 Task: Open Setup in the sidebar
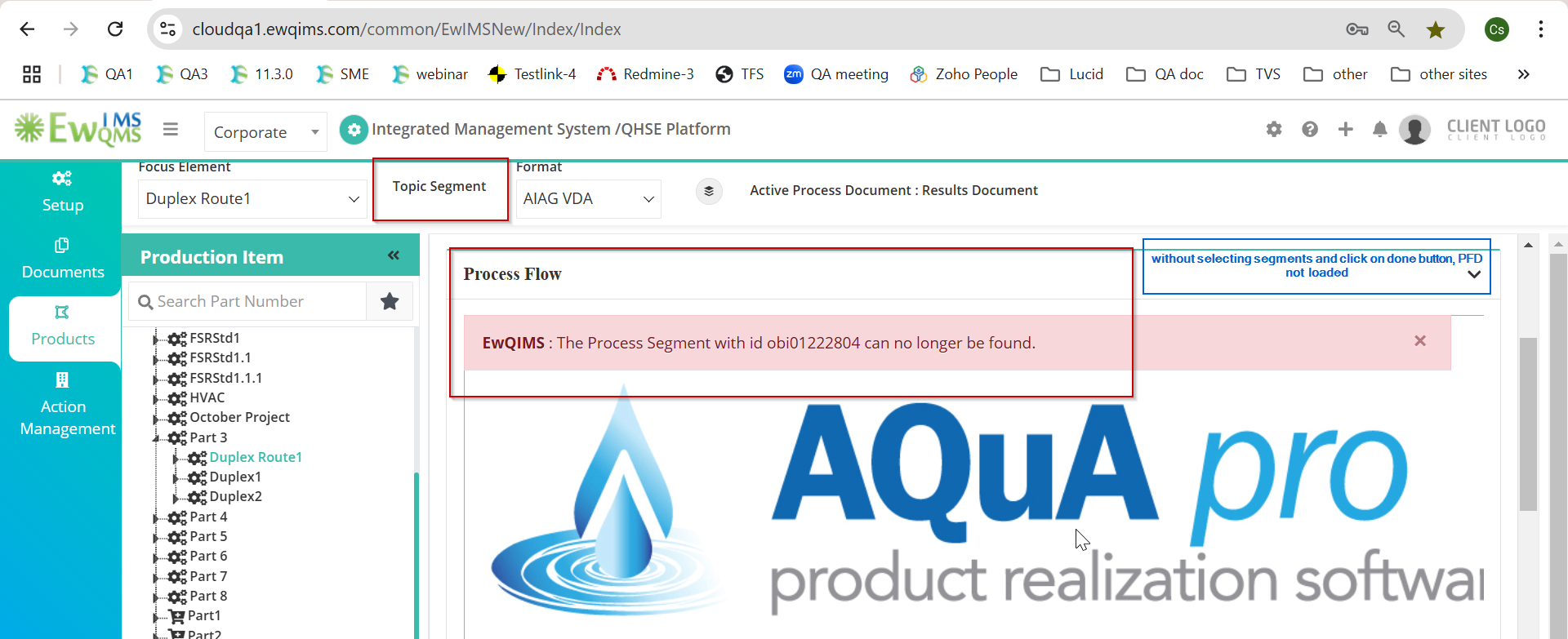(x=63, y=192)
